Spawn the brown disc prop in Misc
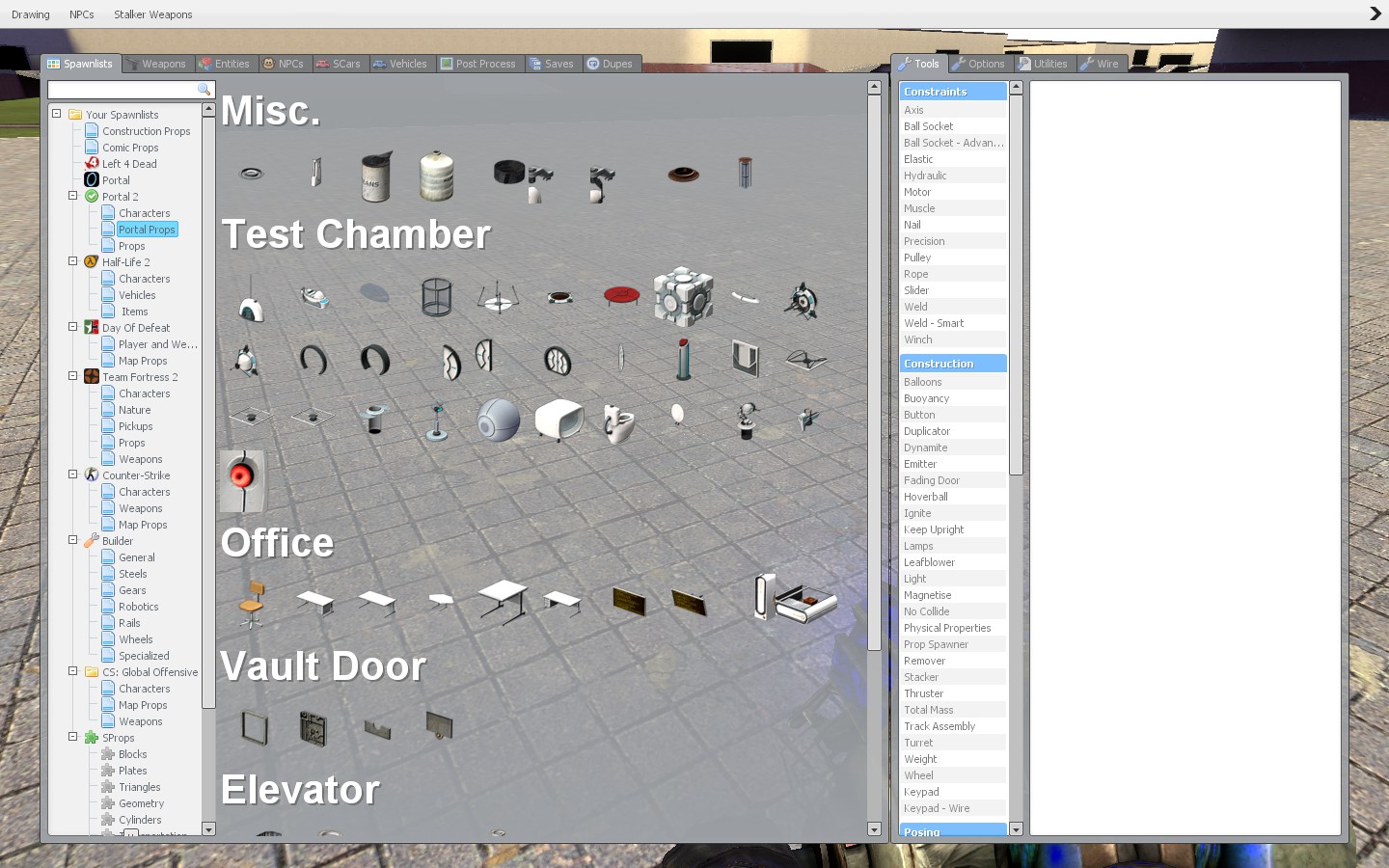1389x868 pixels. [x=683, y=174]
